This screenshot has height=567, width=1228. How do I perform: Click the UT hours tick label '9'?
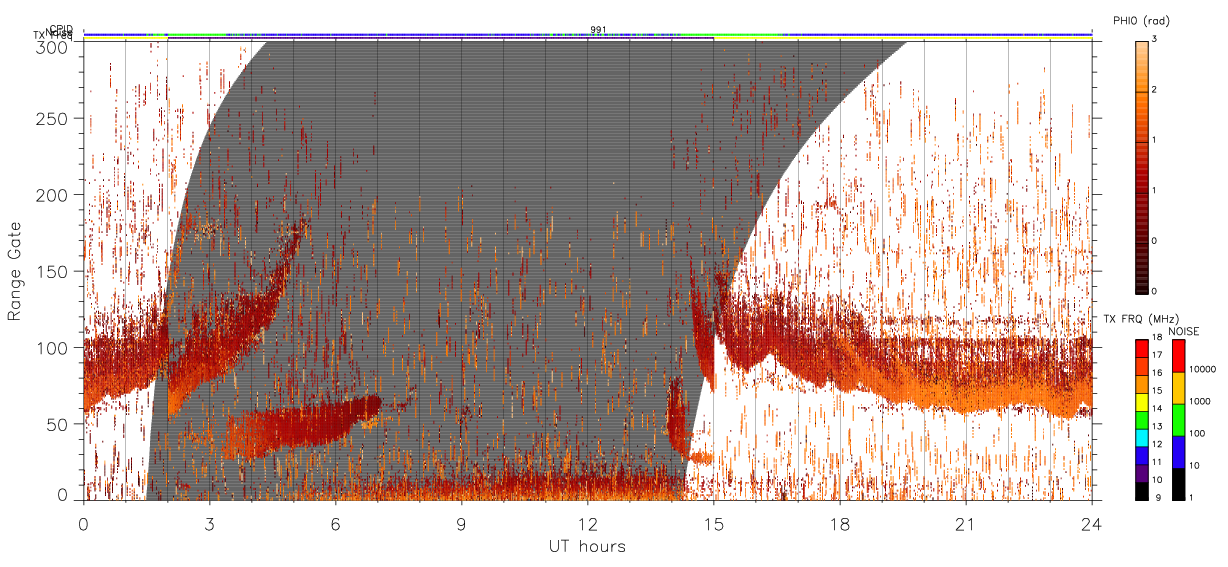pos(461,524)
